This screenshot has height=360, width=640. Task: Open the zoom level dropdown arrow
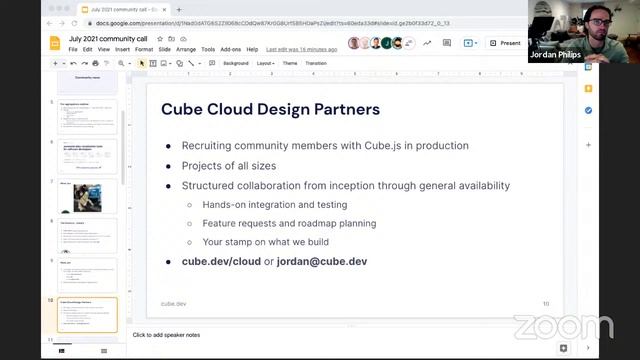tap(129, 63)
